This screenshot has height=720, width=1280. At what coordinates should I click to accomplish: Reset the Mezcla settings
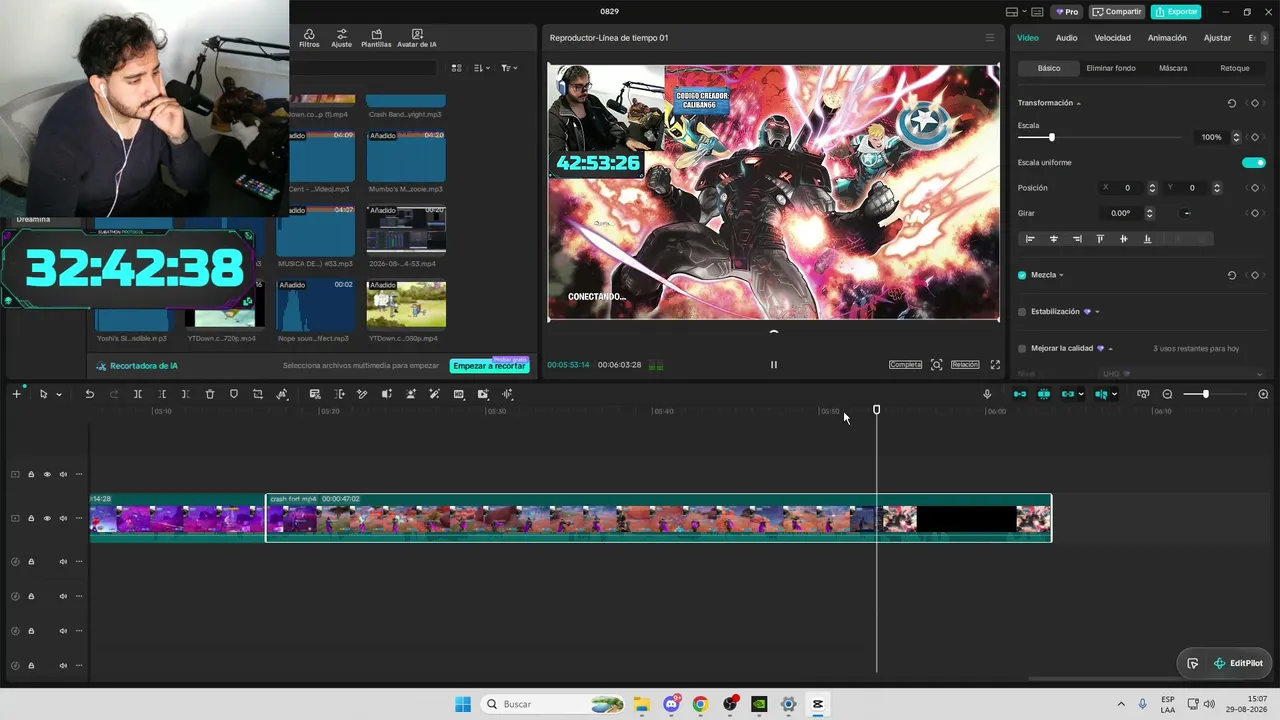coord(1232,275)
